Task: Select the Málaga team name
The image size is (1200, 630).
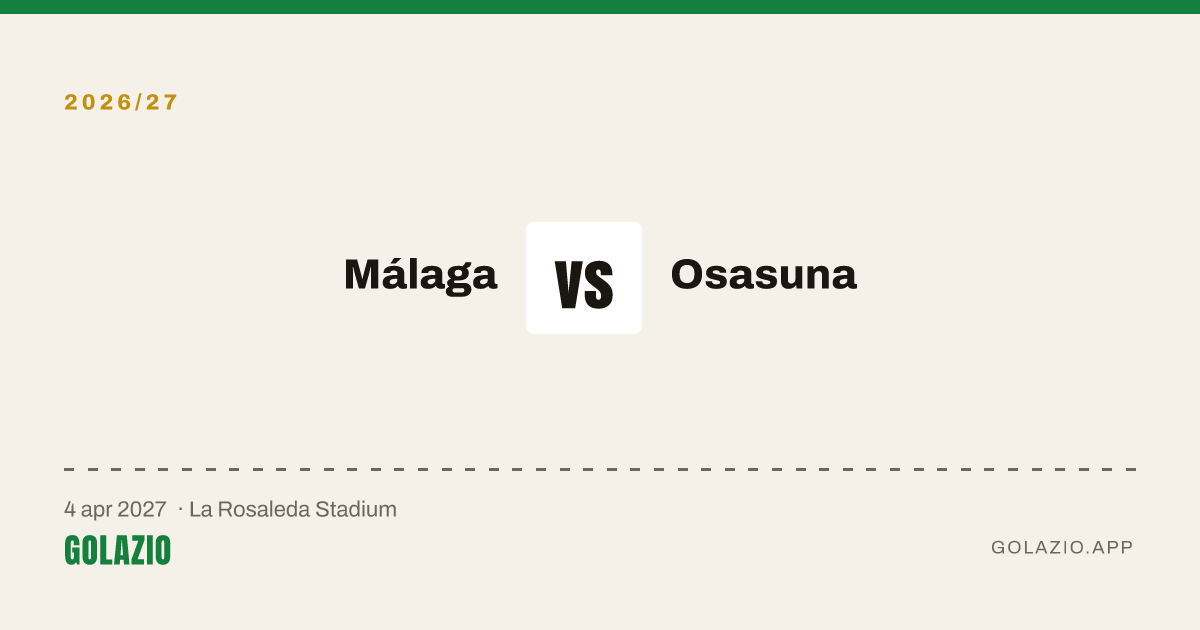Action: click(421, 274)
